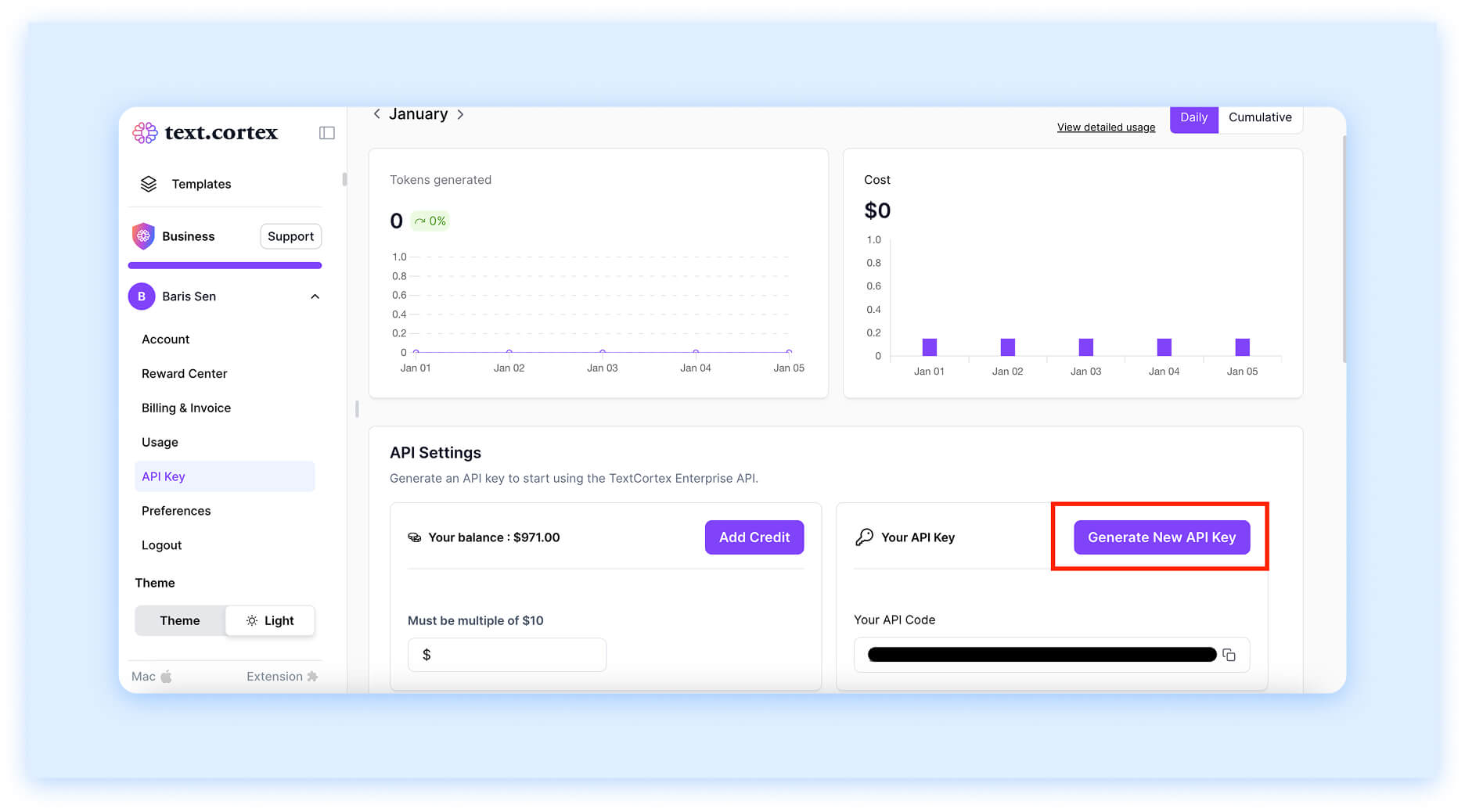Select the Daily usage view
The width and height of the screenshot is (1465, 812).
click(x=1193, y=117)
